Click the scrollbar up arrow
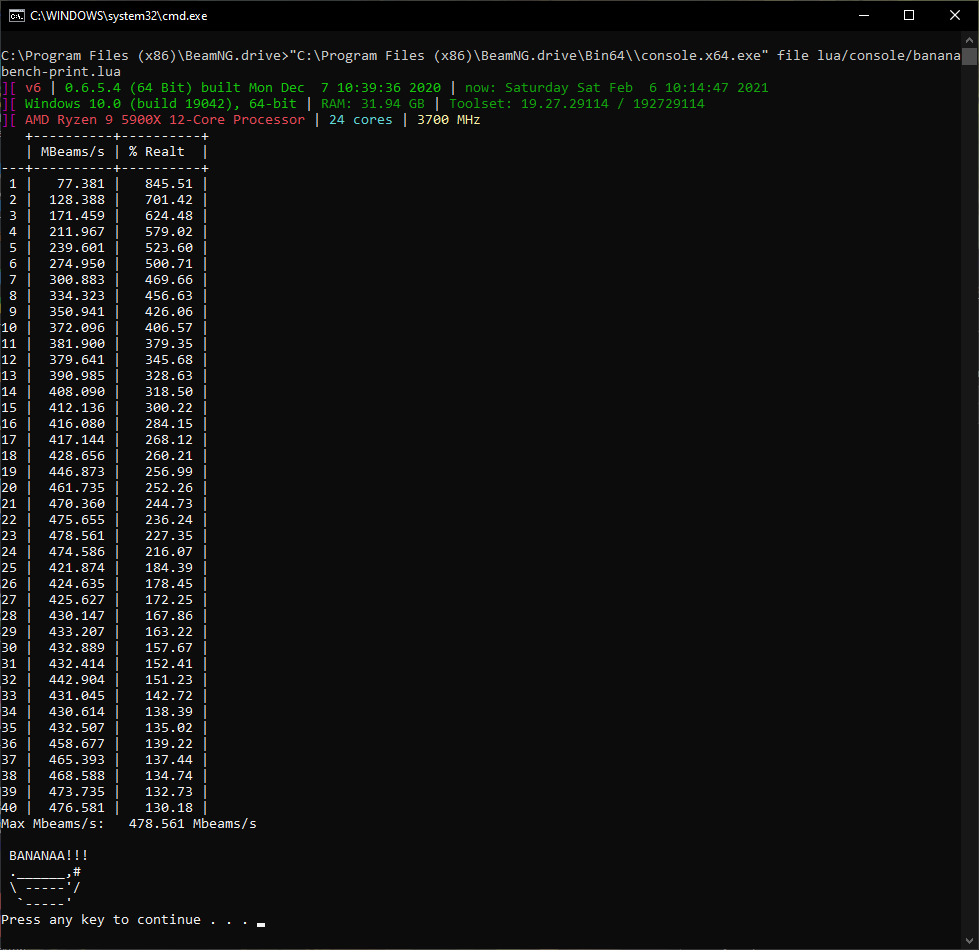The width and height of the screenshot is (979, 950). point(969,40)
